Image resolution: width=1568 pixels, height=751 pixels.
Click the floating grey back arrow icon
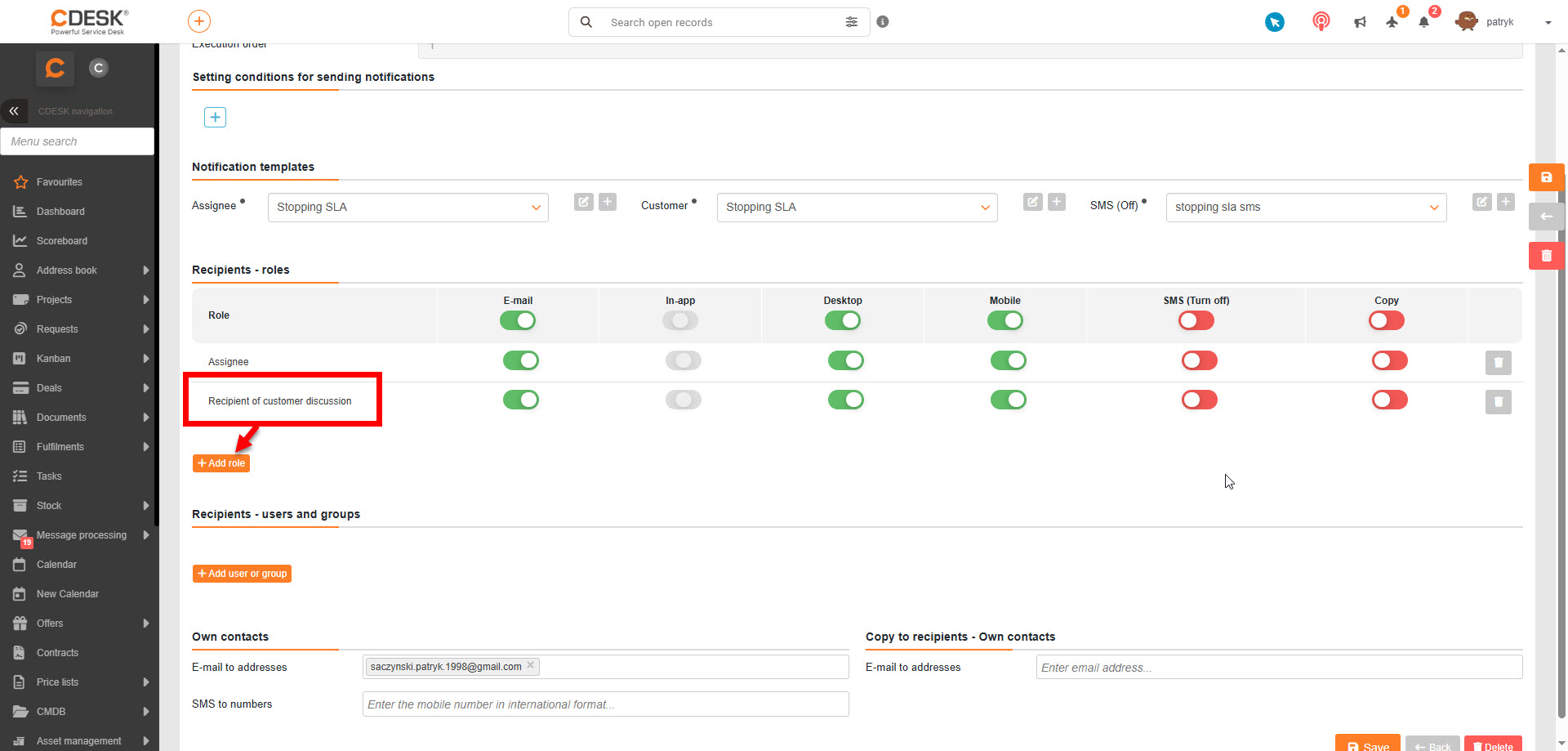point(1546,217)
